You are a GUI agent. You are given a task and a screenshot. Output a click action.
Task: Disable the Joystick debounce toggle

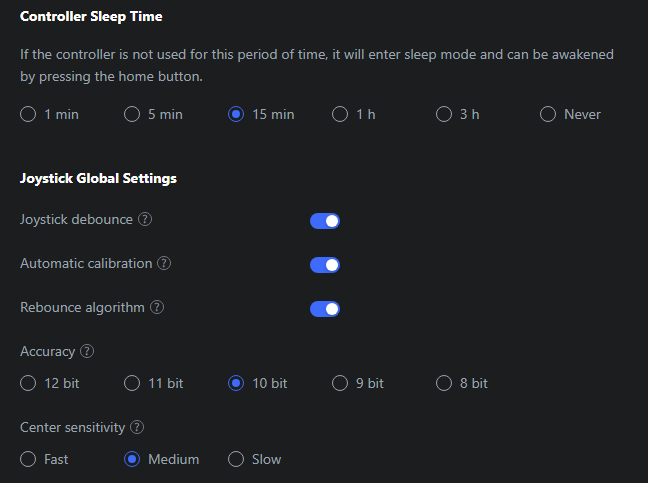[325, 221]
